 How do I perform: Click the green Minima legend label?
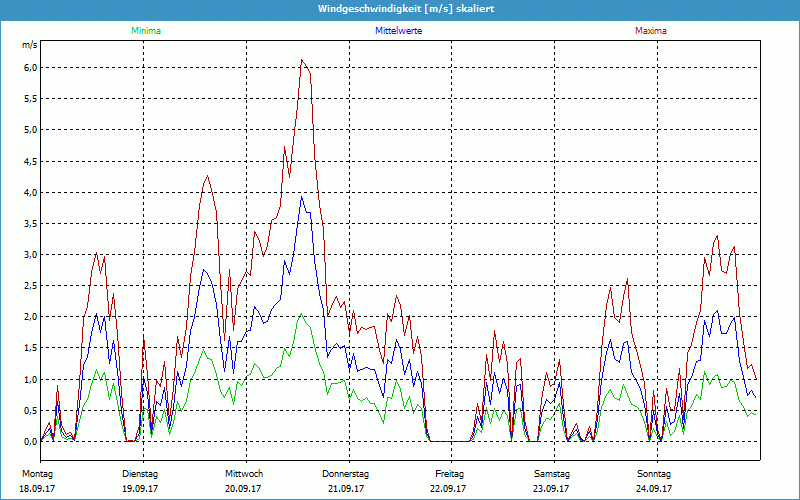145,31
